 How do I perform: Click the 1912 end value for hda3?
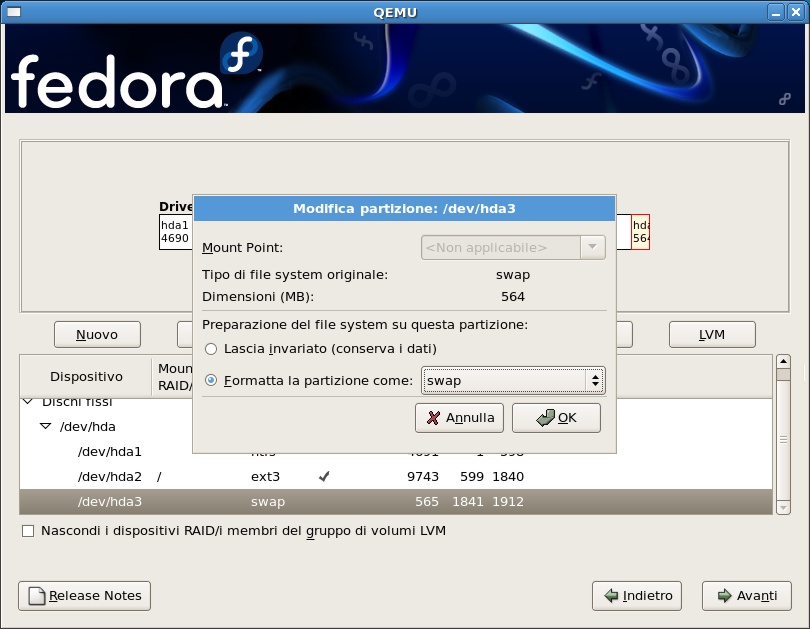[x=508, y=501]
